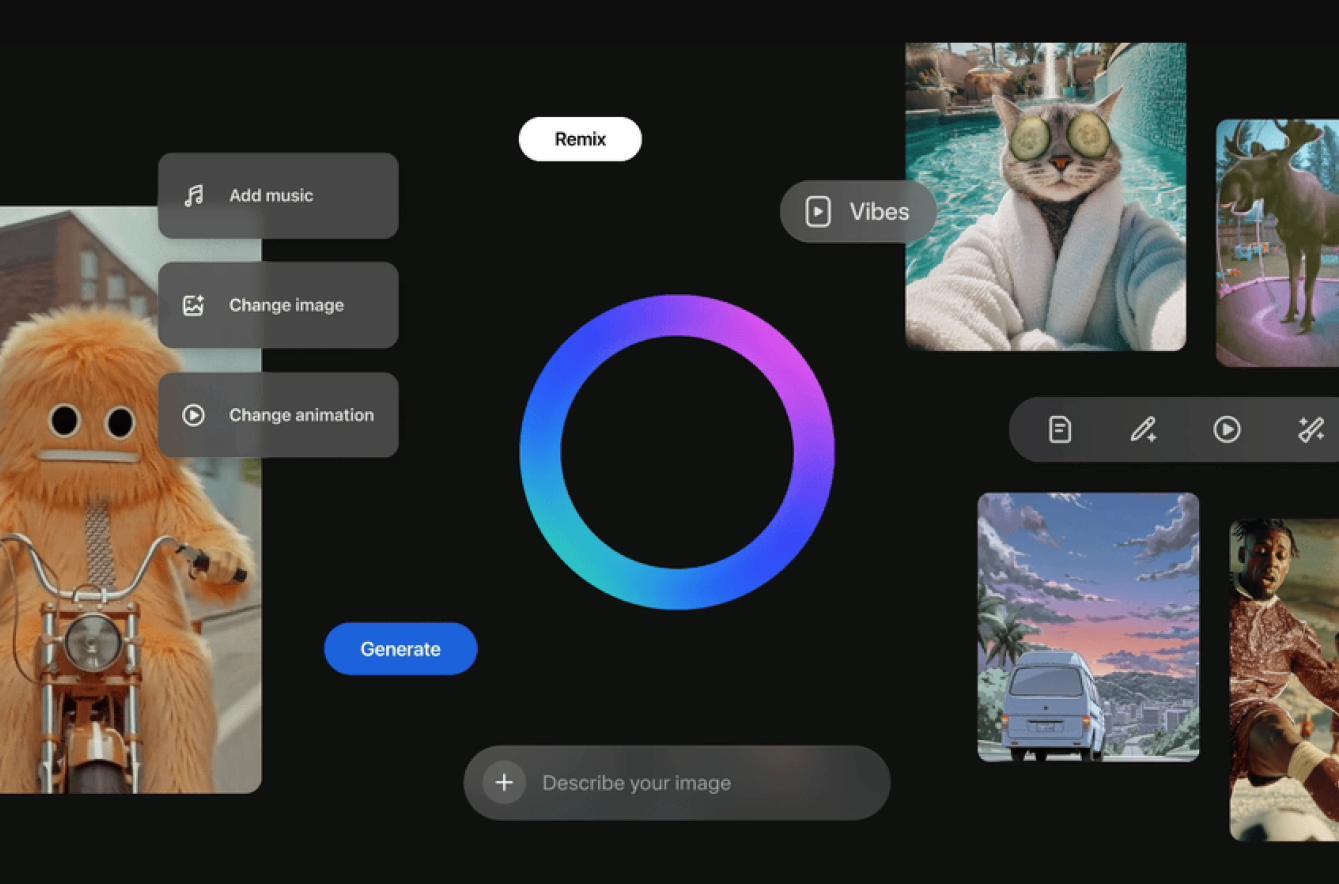
Task: Choose the Change animation option label
Action: coord(301,415)
